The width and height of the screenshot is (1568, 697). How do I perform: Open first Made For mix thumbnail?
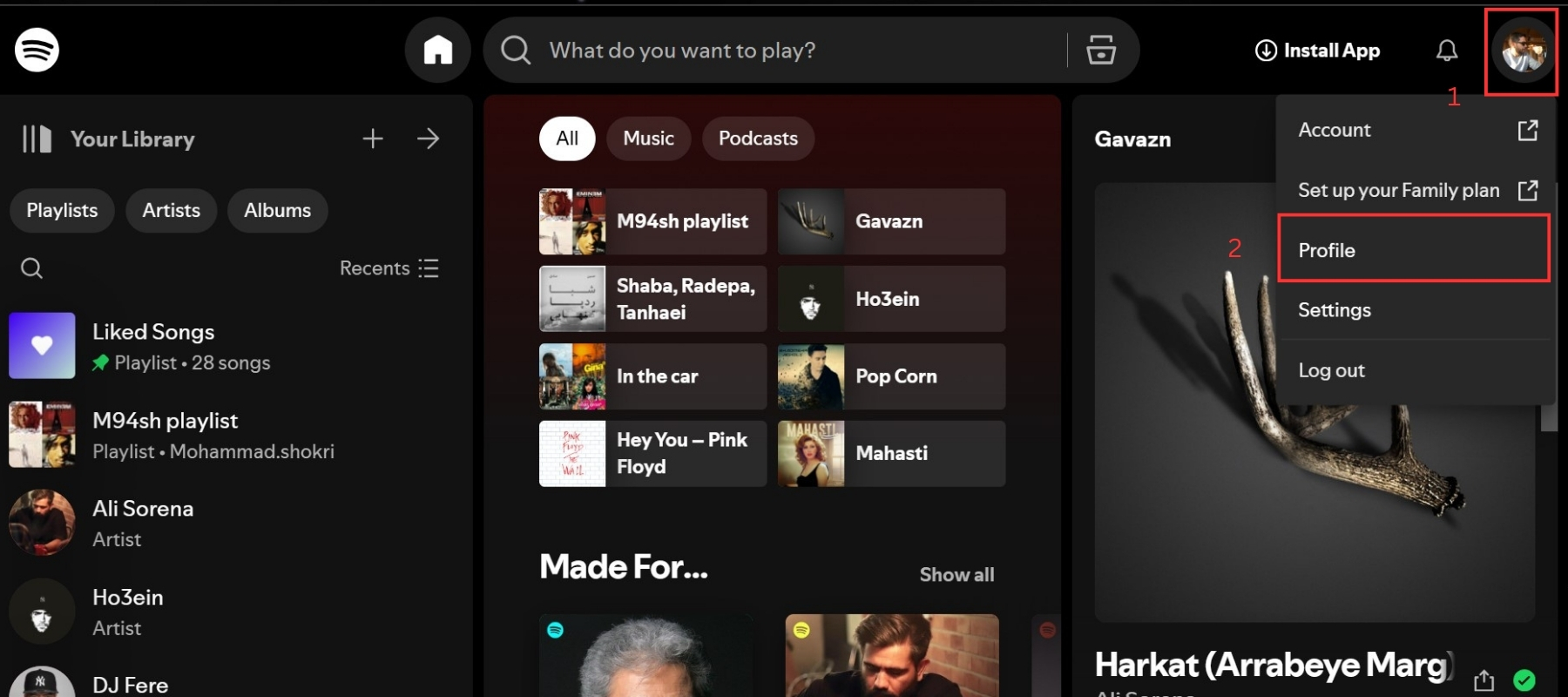click(646, 655)
